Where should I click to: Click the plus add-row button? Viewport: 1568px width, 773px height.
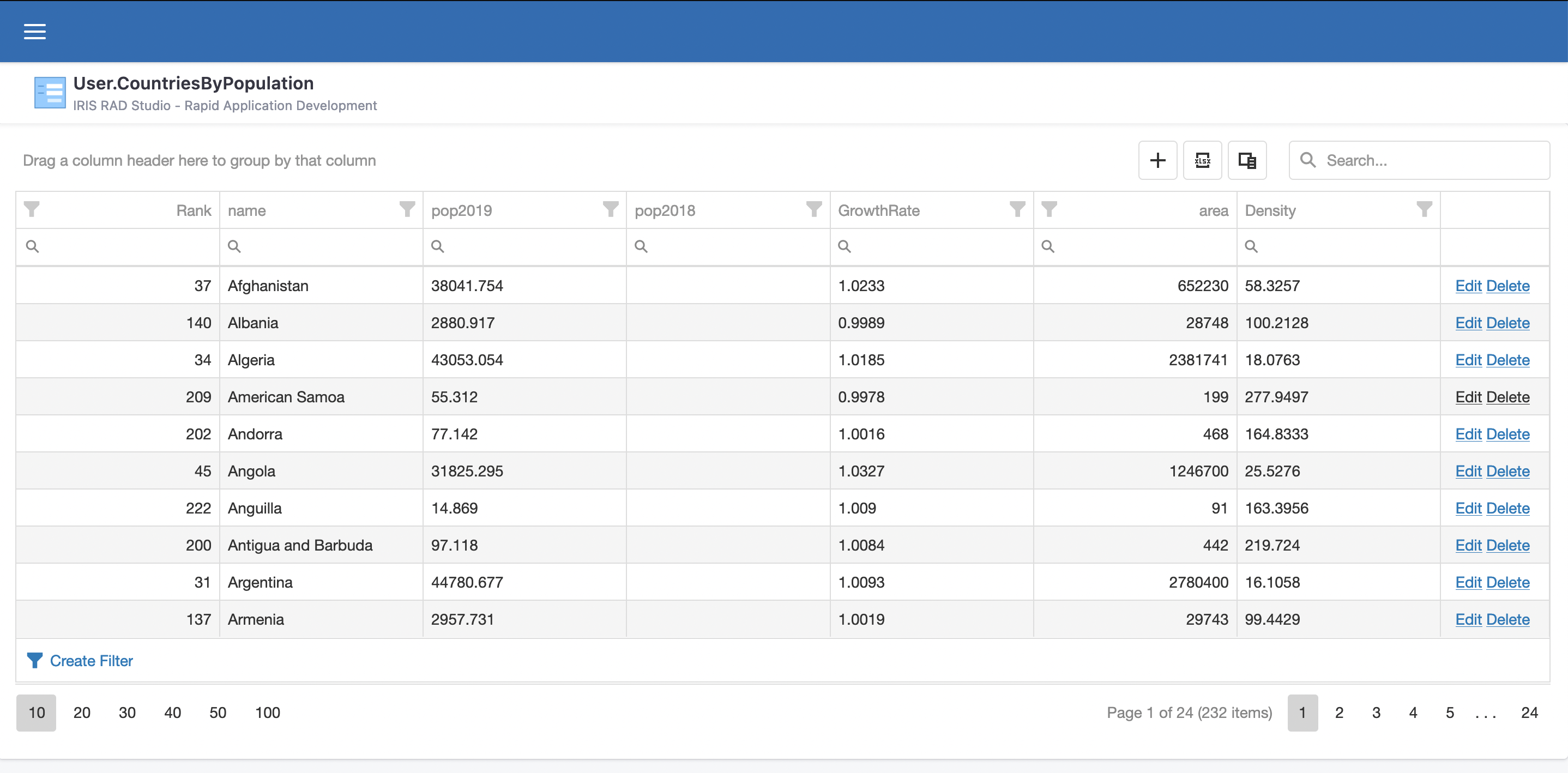[1157, 161]
